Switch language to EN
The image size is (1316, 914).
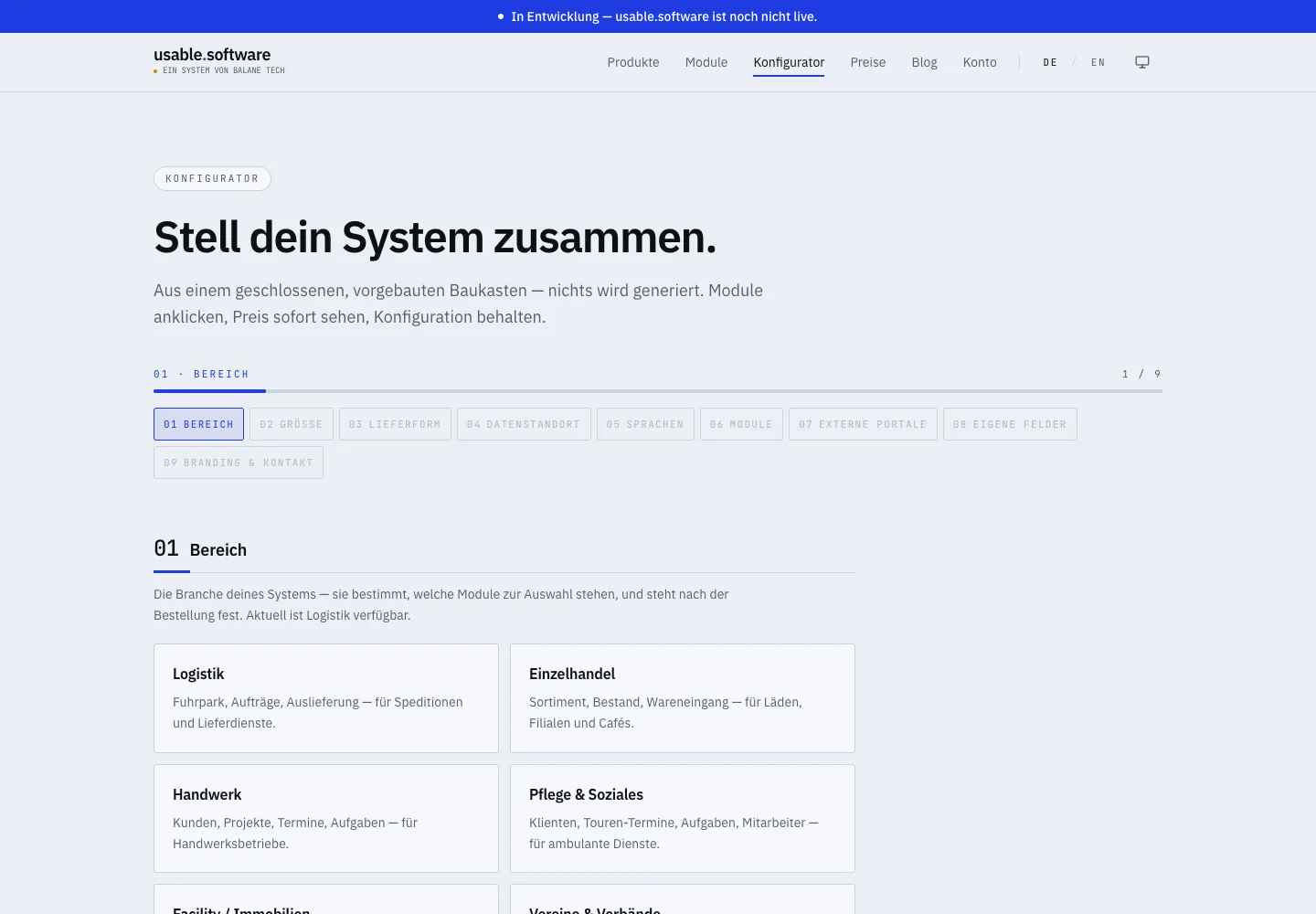(1098, 62)
